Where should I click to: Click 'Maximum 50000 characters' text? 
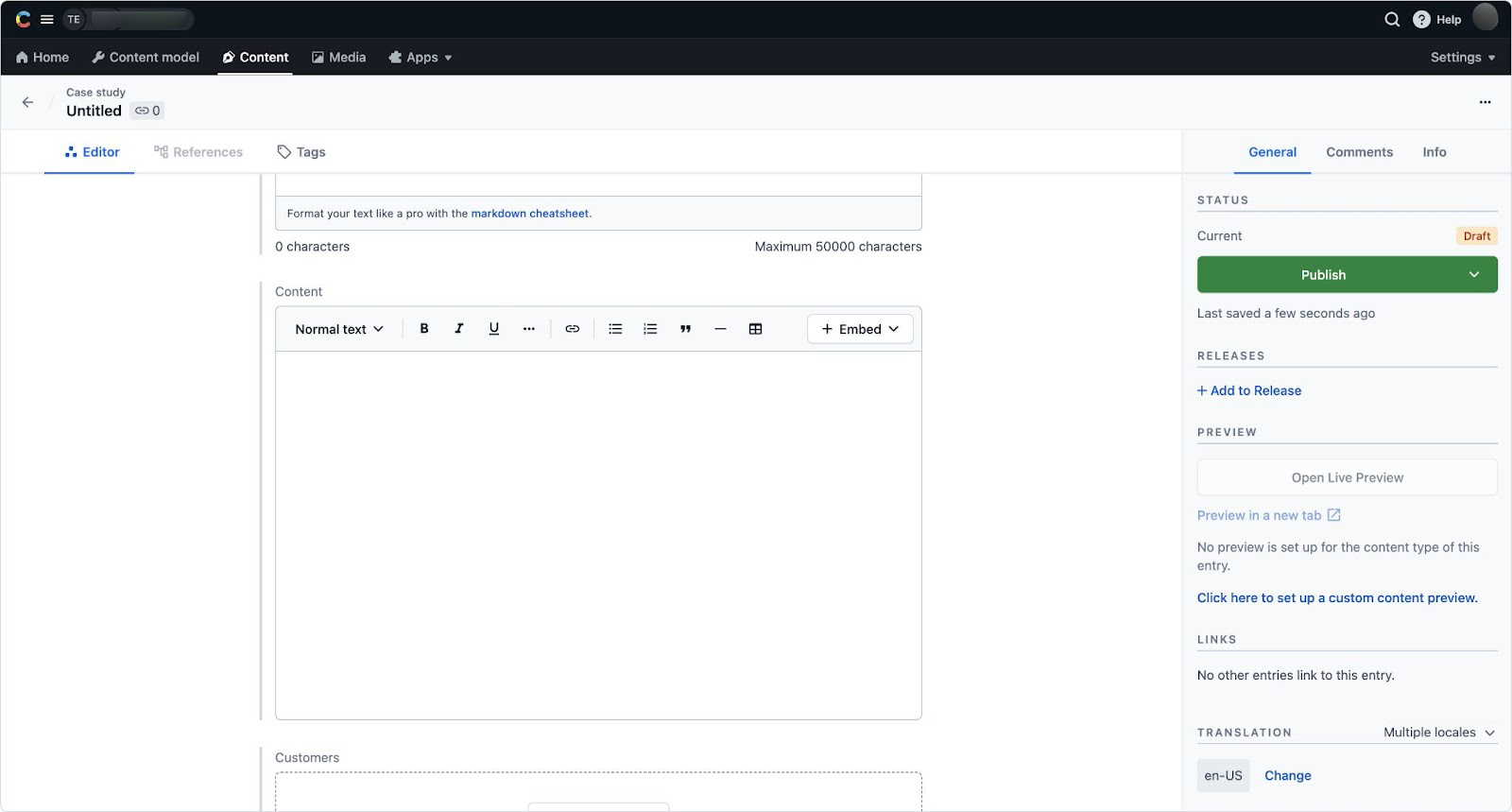click(x=838, y=247)
